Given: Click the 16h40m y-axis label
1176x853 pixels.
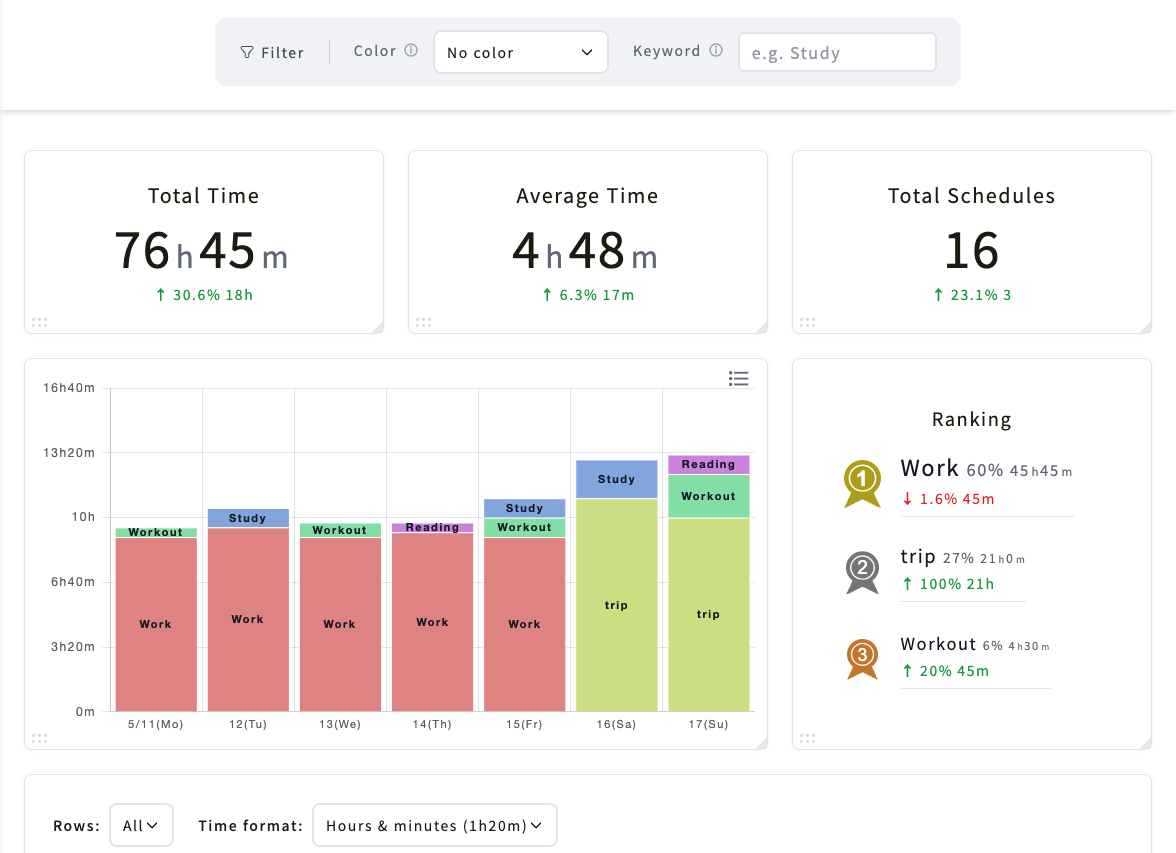Looking at the screenshot, I should 69,388.
